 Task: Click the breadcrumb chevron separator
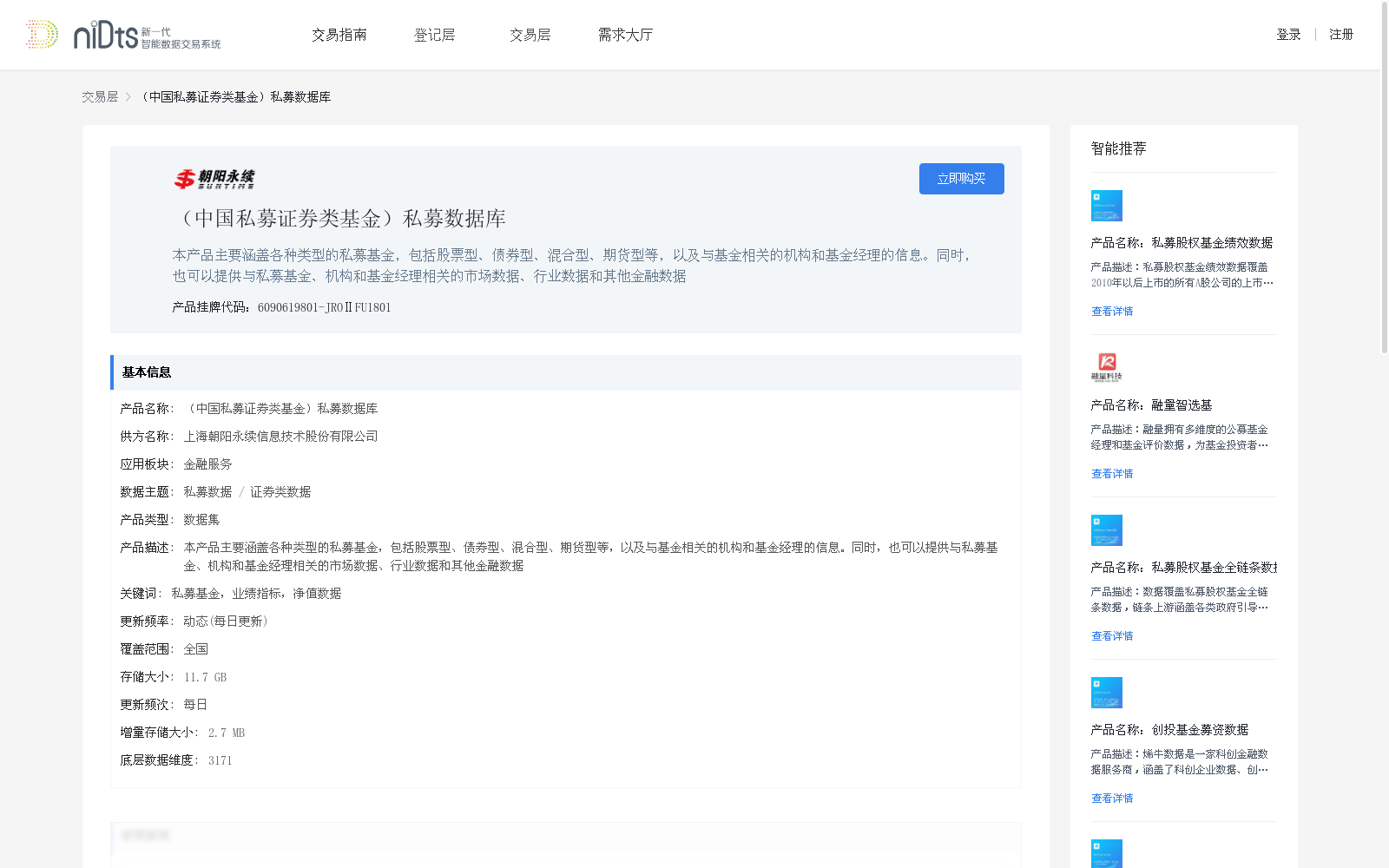(128, 97)
